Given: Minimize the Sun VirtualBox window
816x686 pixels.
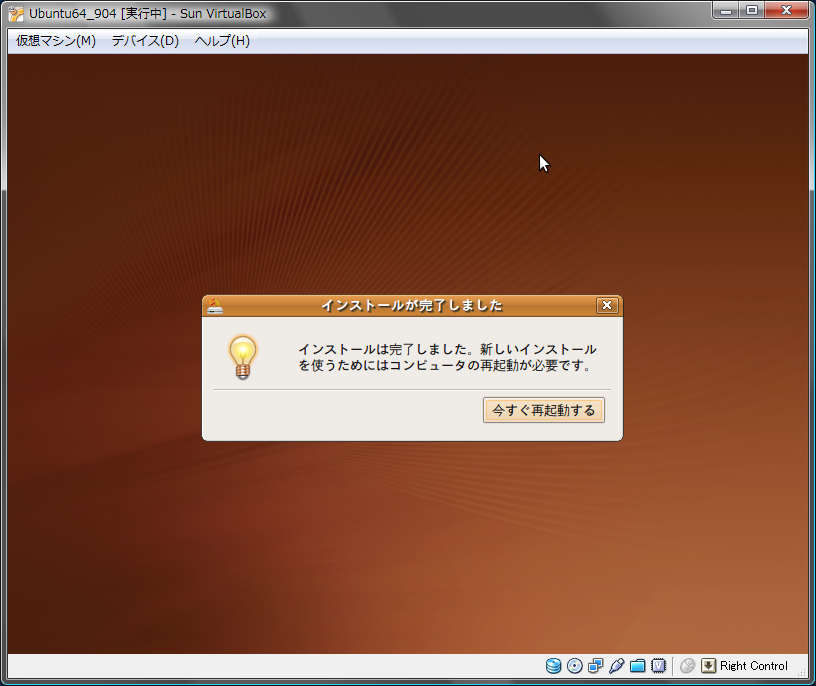Looking at the screenshot, I should tap(726, 10).
